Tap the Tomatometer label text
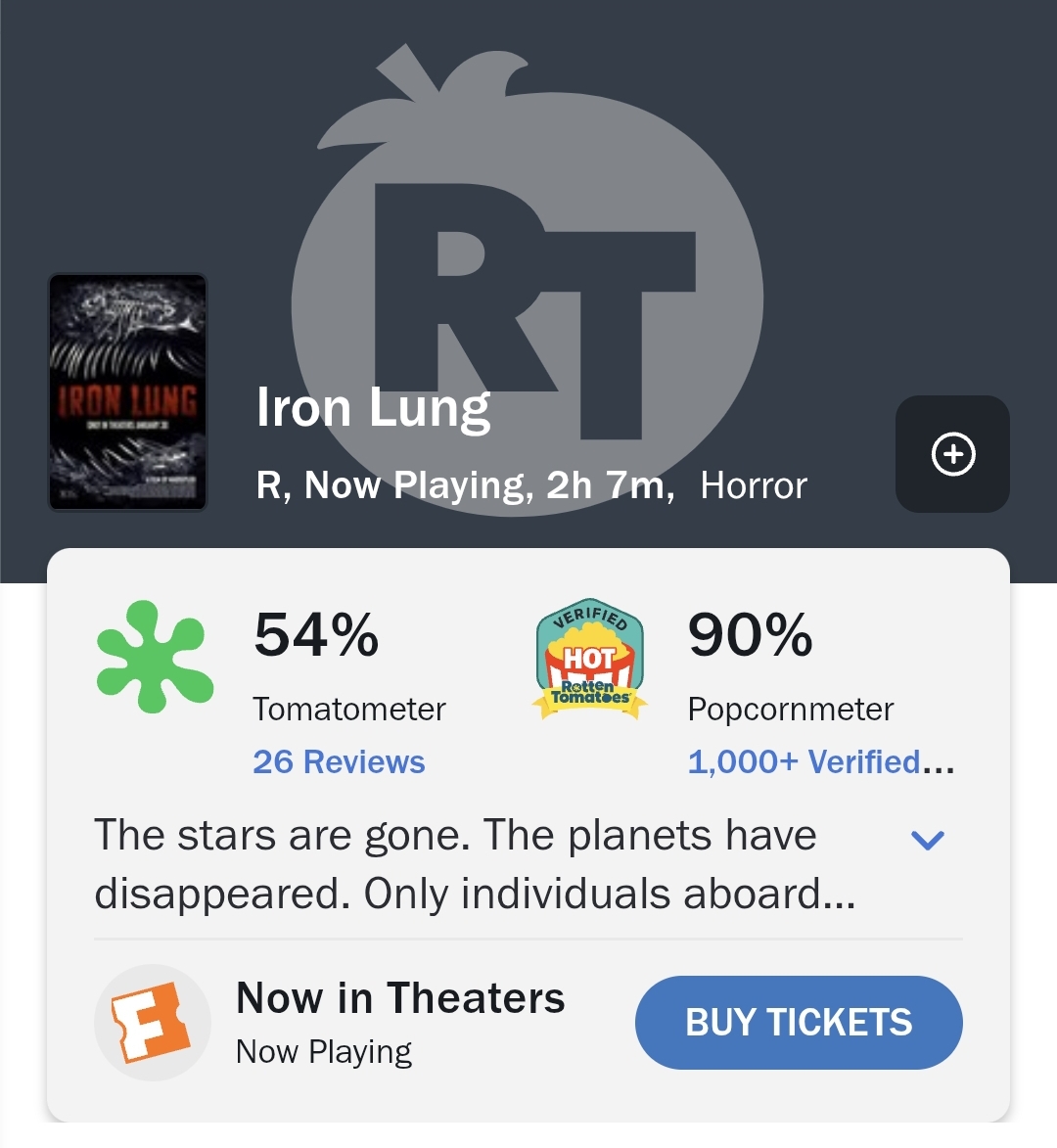1057x1148 pixels. point(349,709)
